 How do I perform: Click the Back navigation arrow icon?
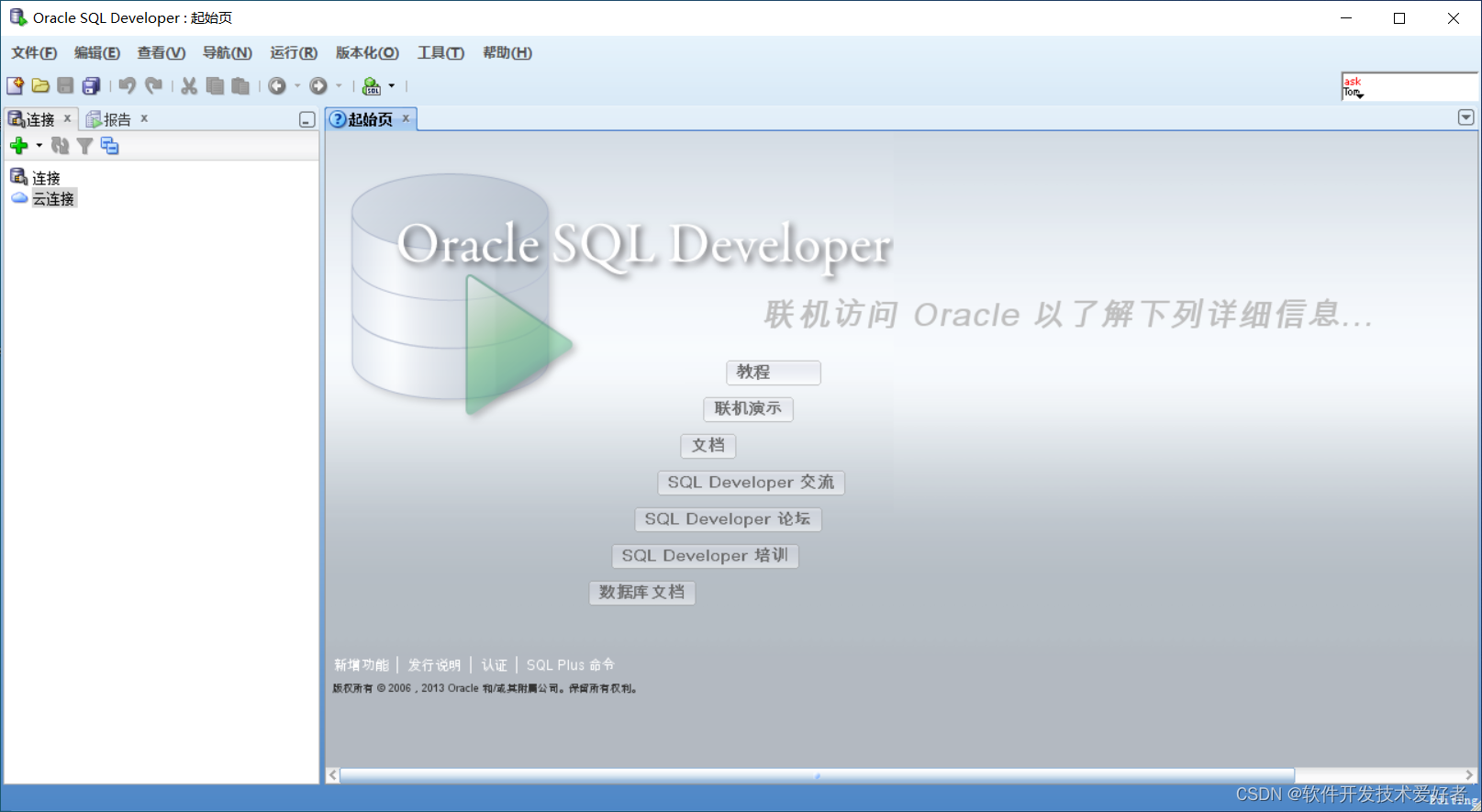tap(277, 85)
